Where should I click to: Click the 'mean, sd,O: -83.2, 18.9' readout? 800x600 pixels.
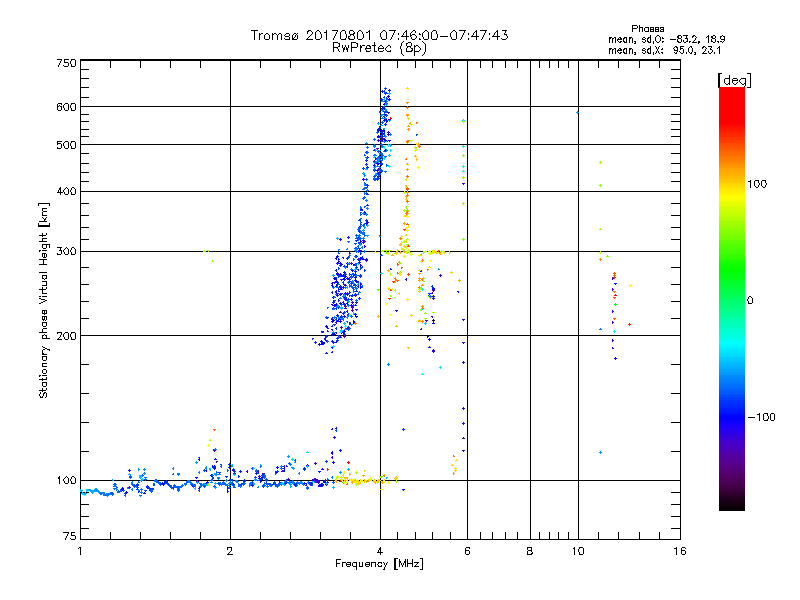pos(666,39)
